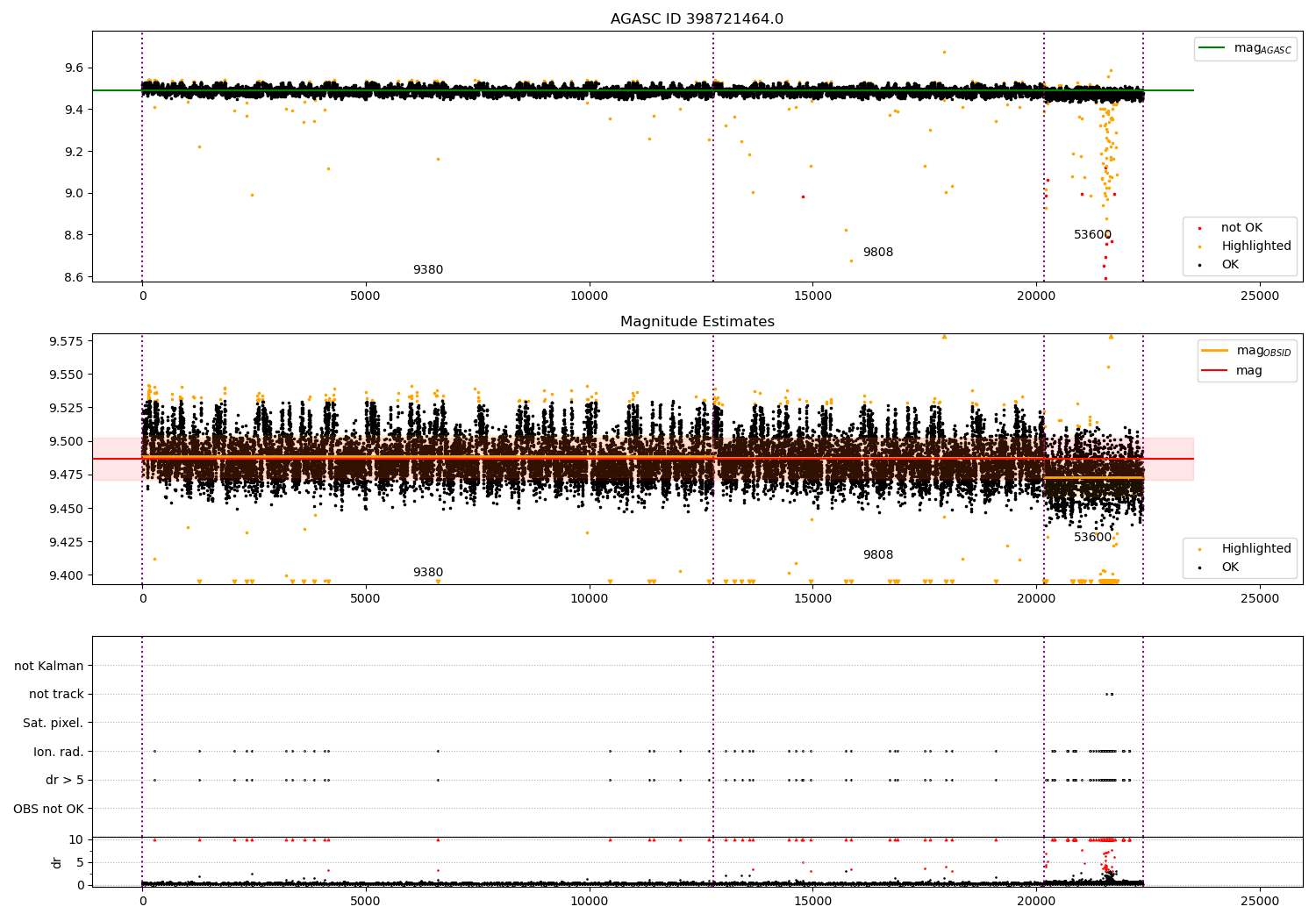The width and height of the screenshot is (1316, 921).
Task: Click the "25000" tick under bottom plot
Action: pos(1260,900)
